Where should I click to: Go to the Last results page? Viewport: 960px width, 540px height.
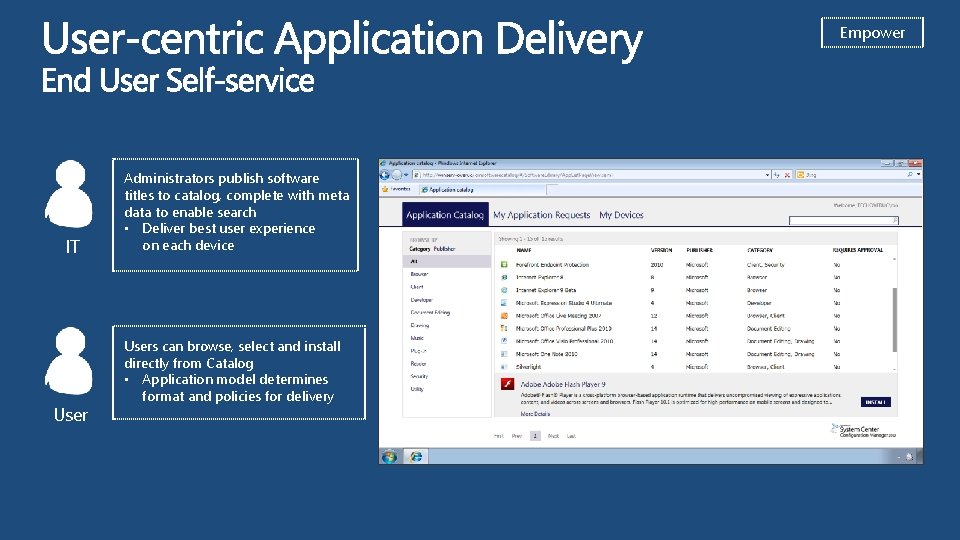(x=571, y=436)
